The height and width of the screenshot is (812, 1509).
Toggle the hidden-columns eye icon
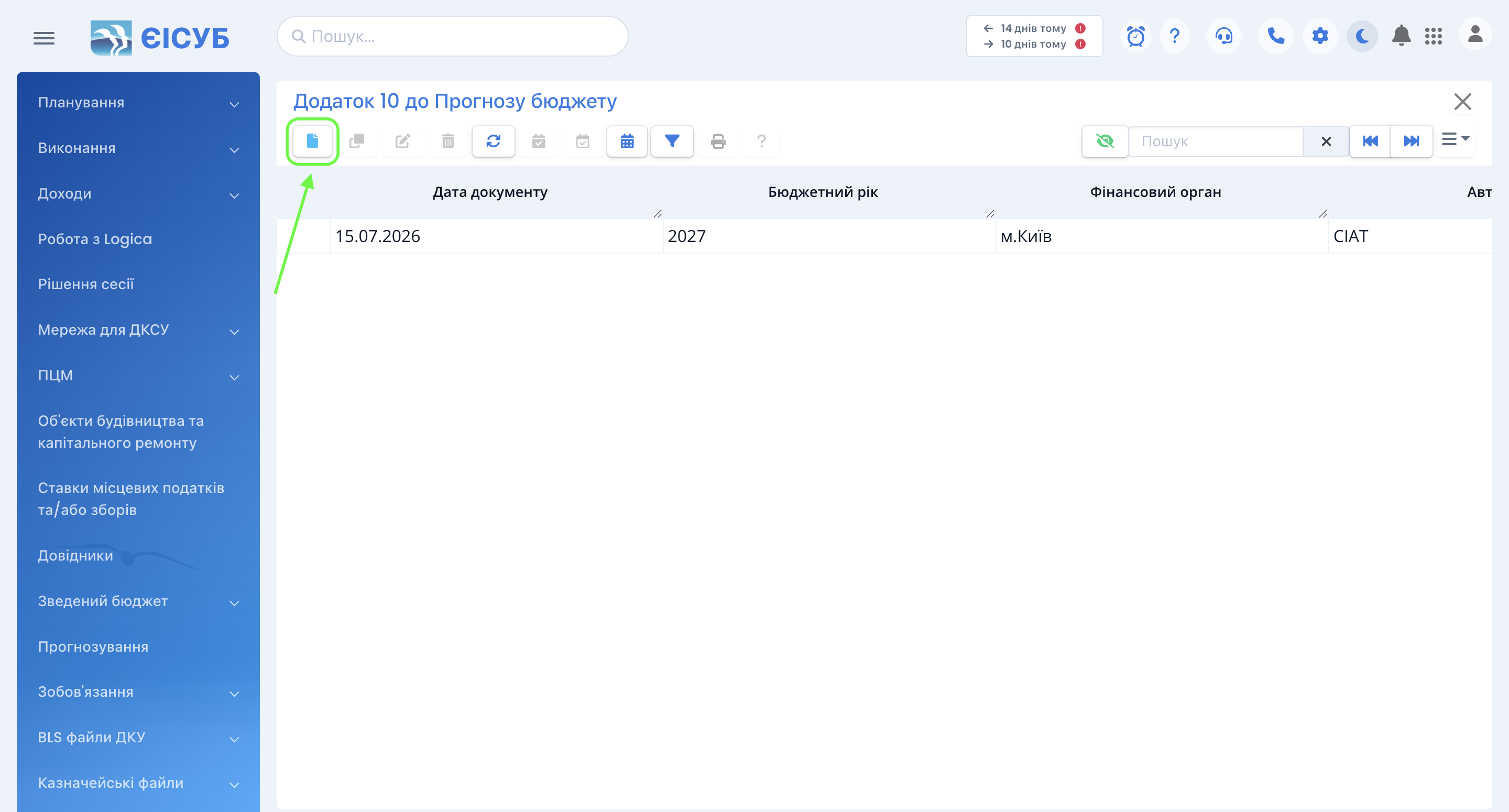[1105, 141]
